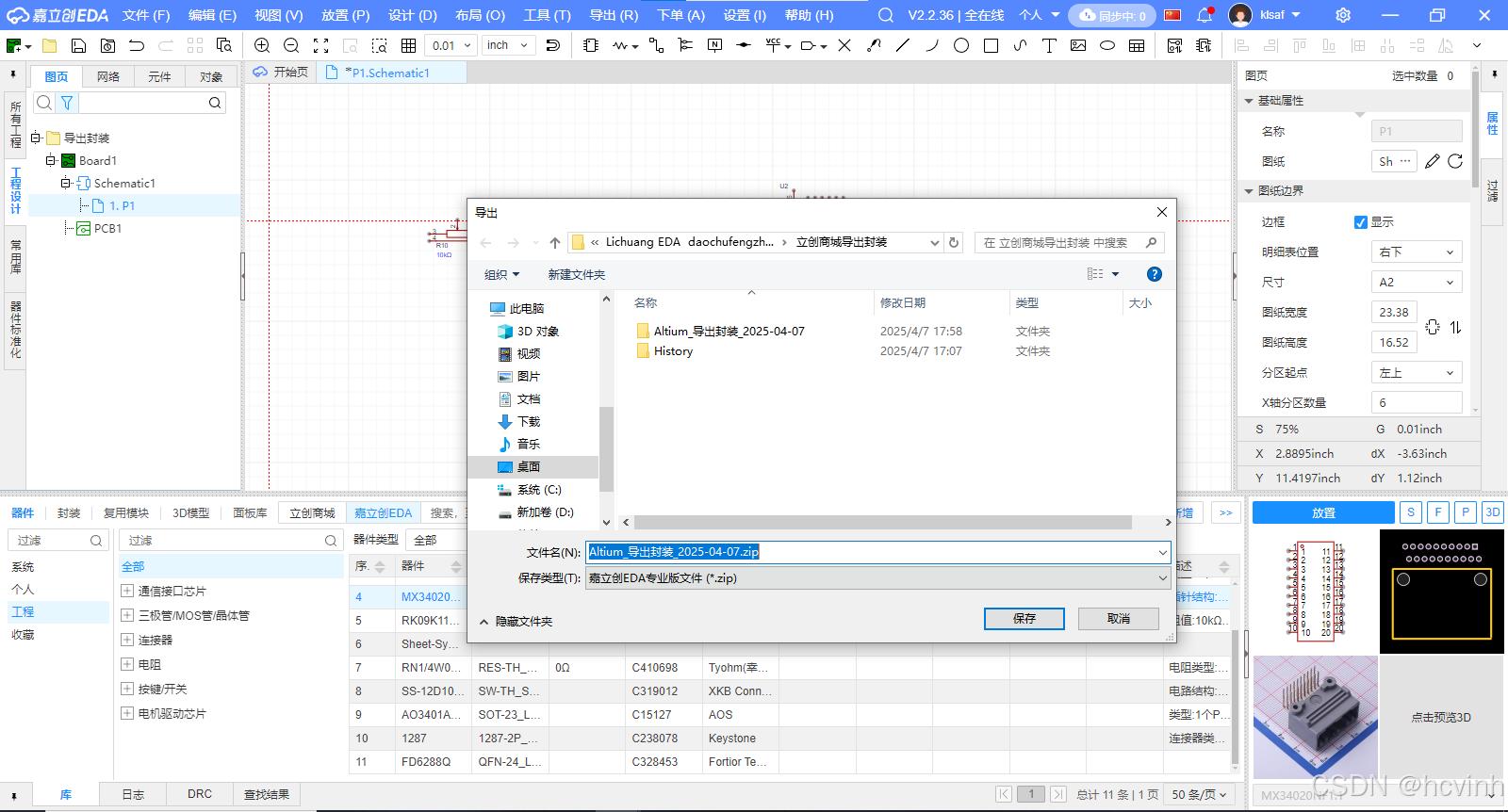Image resolution: width=1508 pixels, height=812 pixels.
Task: Select the net label tool
Action: [714, 45]
